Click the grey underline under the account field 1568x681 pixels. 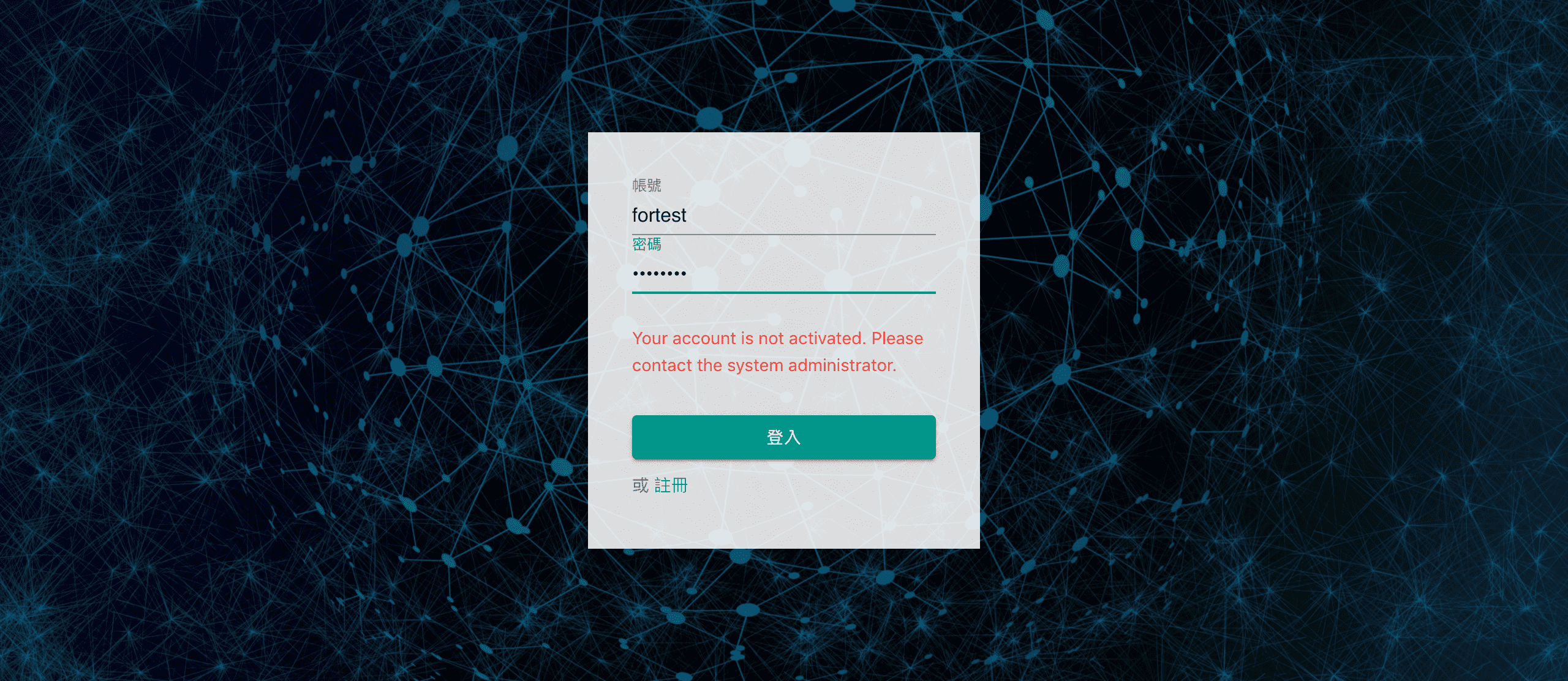[783, 234]
